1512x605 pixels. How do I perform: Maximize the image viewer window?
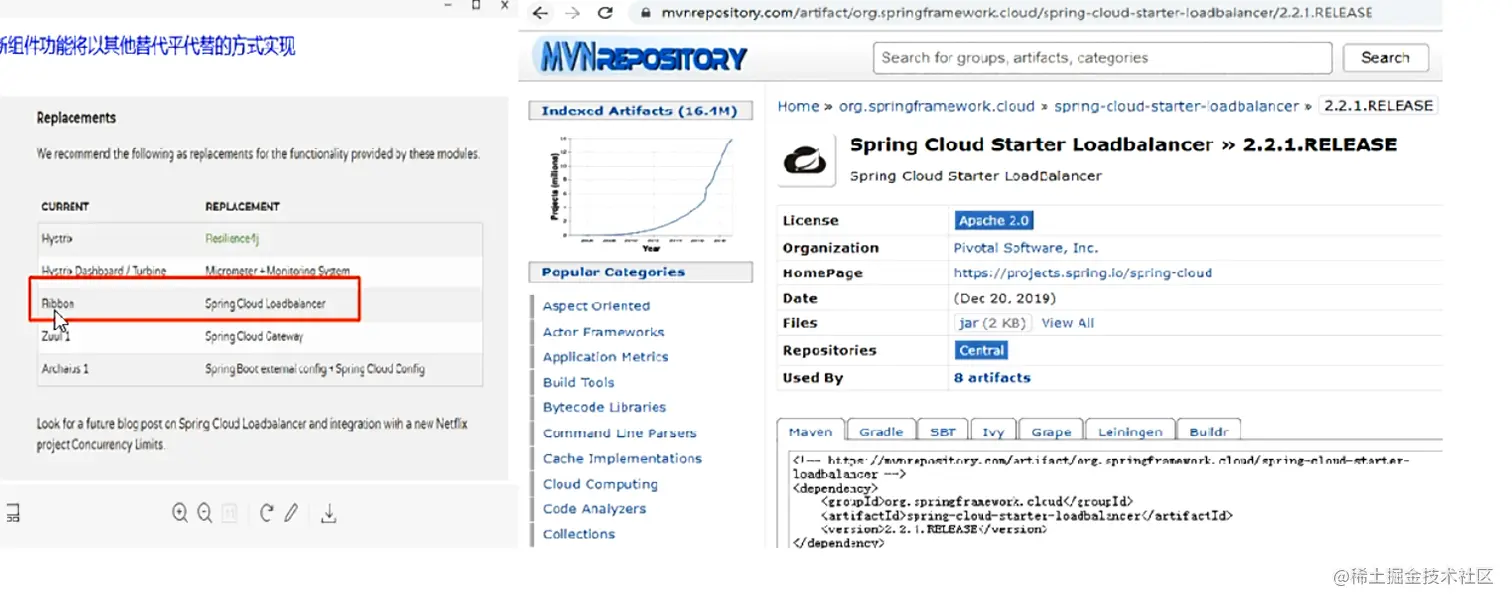coord(476,5)
